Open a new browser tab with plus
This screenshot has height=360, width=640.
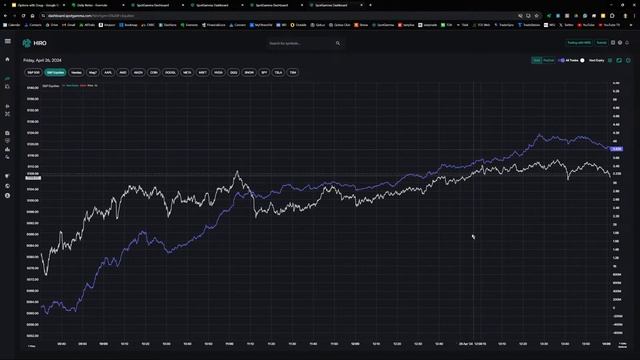click(x=370, y=5)
